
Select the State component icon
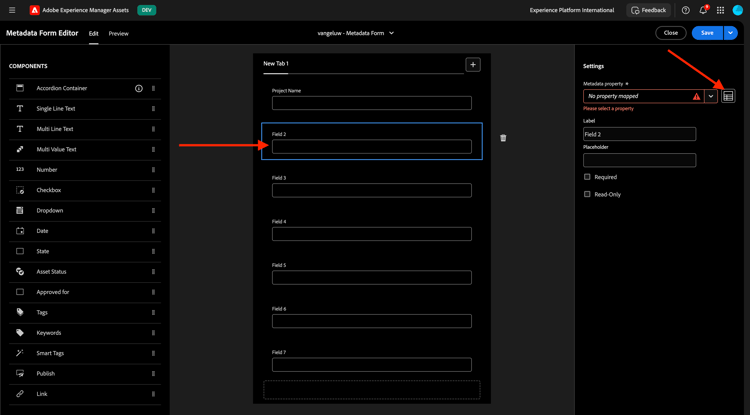click(x=20, y=251)
